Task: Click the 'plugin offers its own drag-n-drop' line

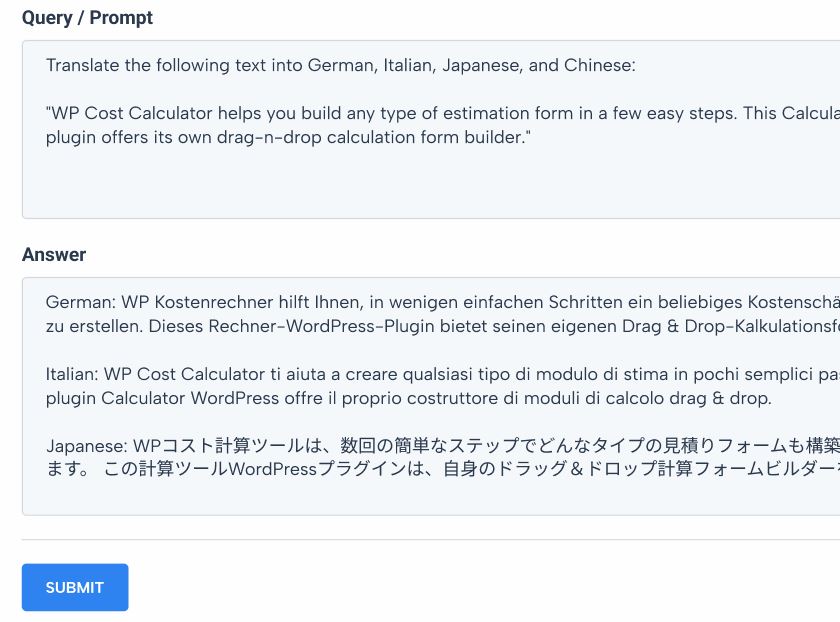Action: 288,137
